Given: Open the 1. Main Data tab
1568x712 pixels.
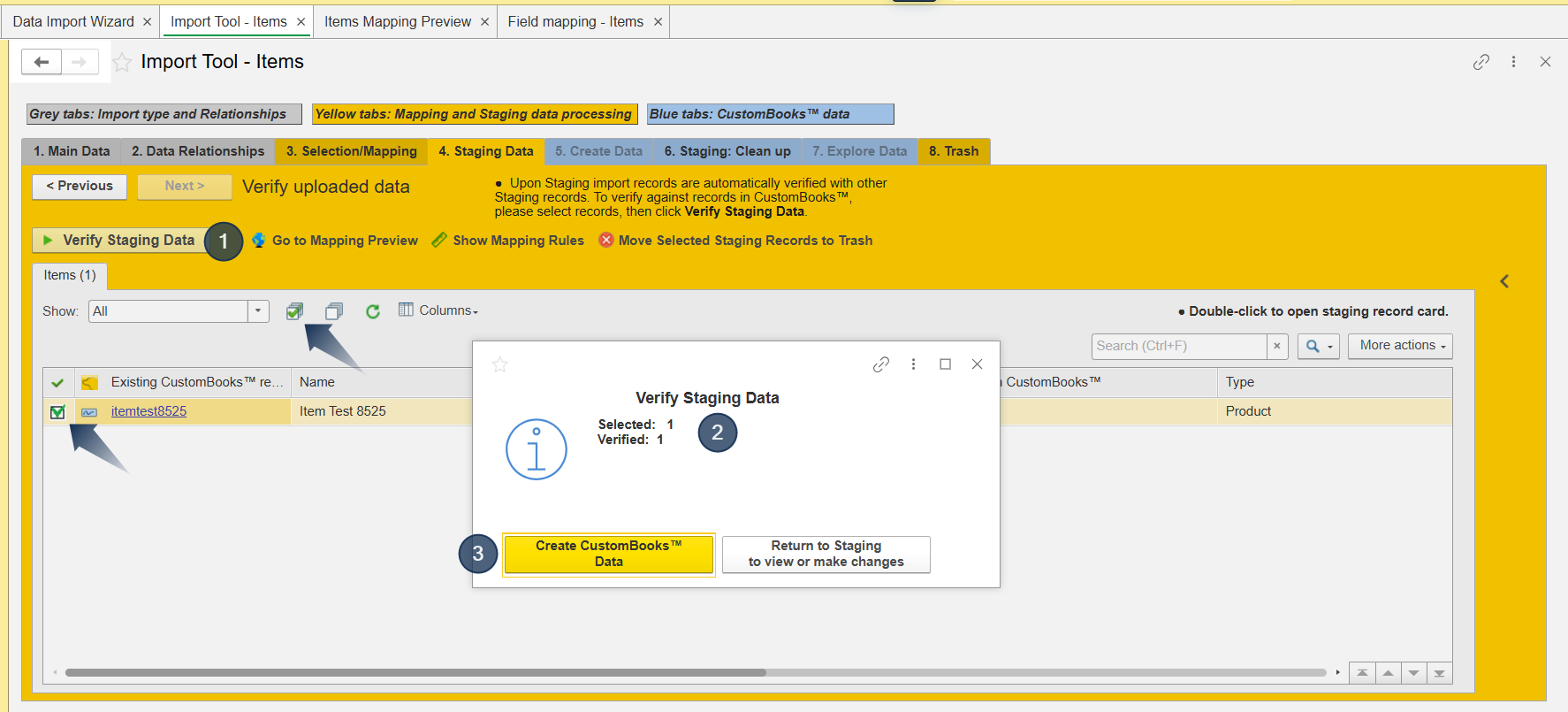Looking at the screenshot, I should [x=72, y=151].
